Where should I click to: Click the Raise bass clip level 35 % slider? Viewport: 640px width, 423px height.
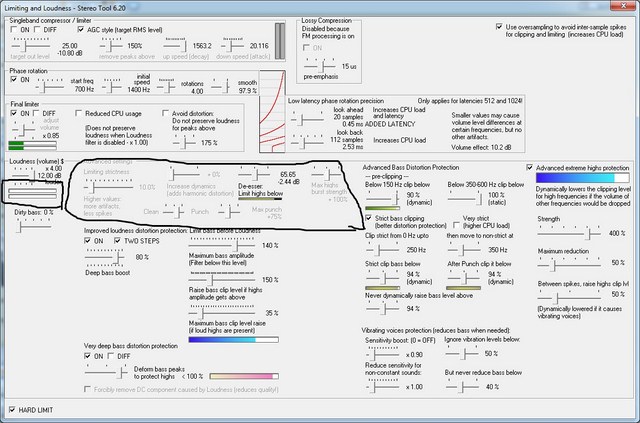coord(222,312)
